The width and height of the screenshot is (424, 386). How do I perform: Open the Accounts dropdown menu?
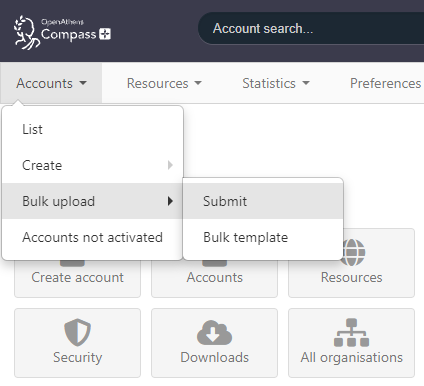(51, 83)
